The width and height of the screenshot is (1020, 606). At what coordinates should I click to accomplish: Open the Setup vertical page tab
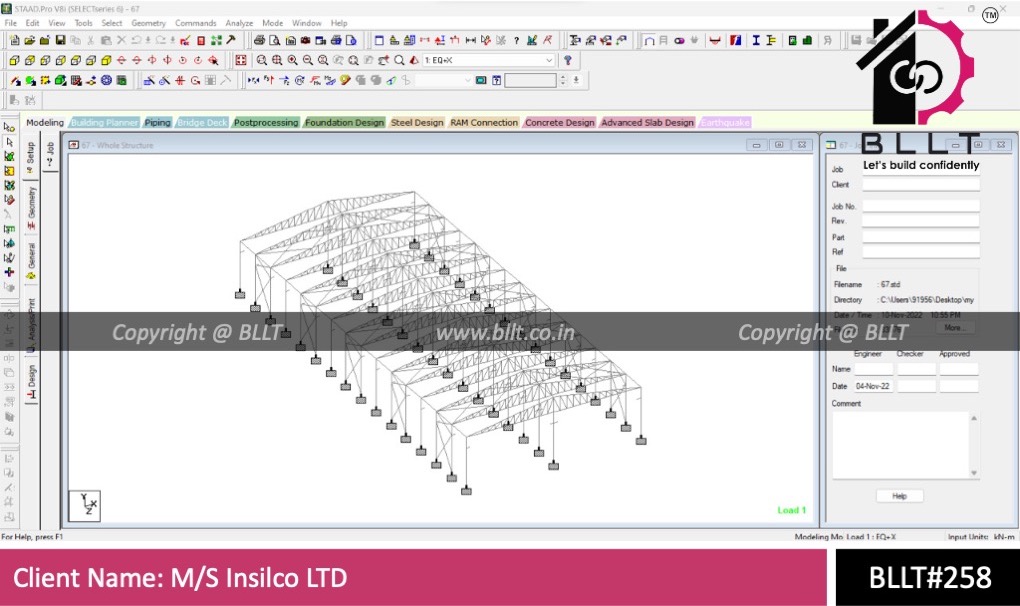31,157
